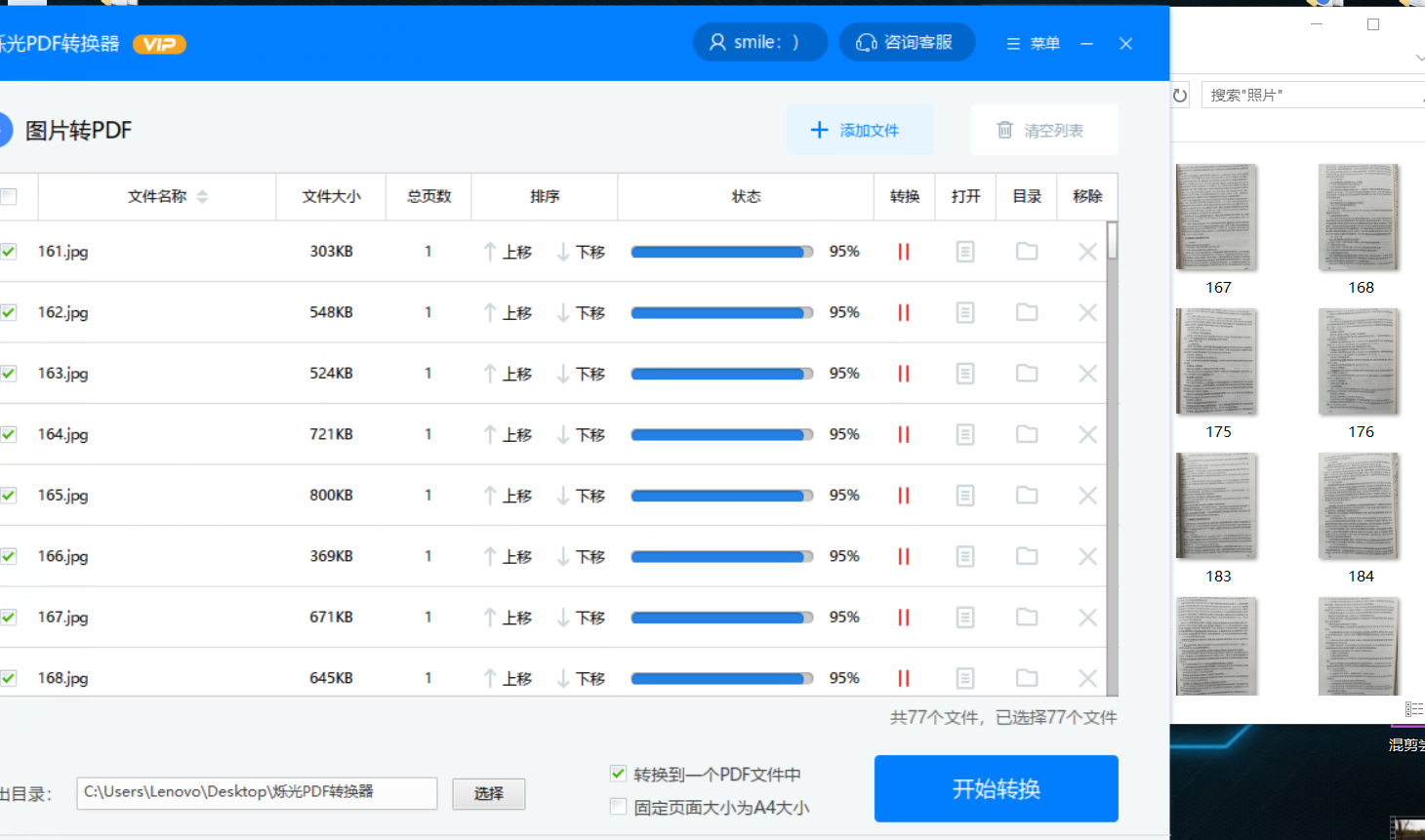Move 165.jpg up in order
This screenshot has width=1425, height=840.
[508, 496]
